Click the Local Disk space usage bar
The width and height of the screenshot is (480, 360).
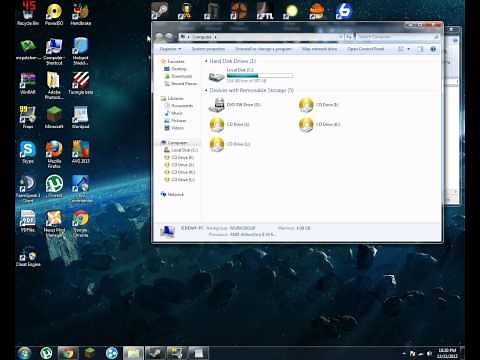point(260,76)
